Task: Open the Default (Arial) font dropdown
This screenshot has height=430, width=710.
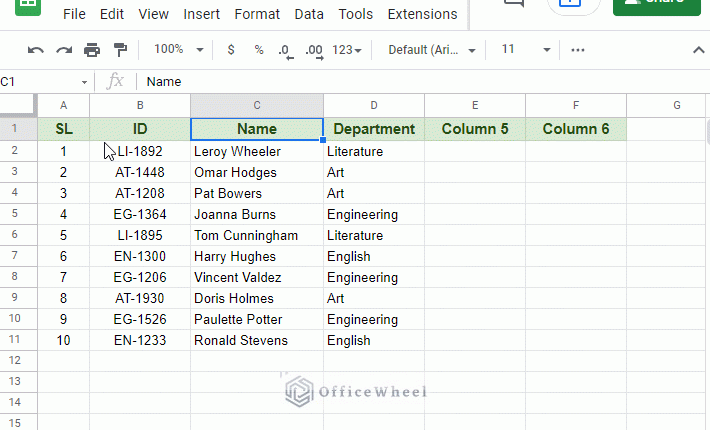Action: coord(432,50)
